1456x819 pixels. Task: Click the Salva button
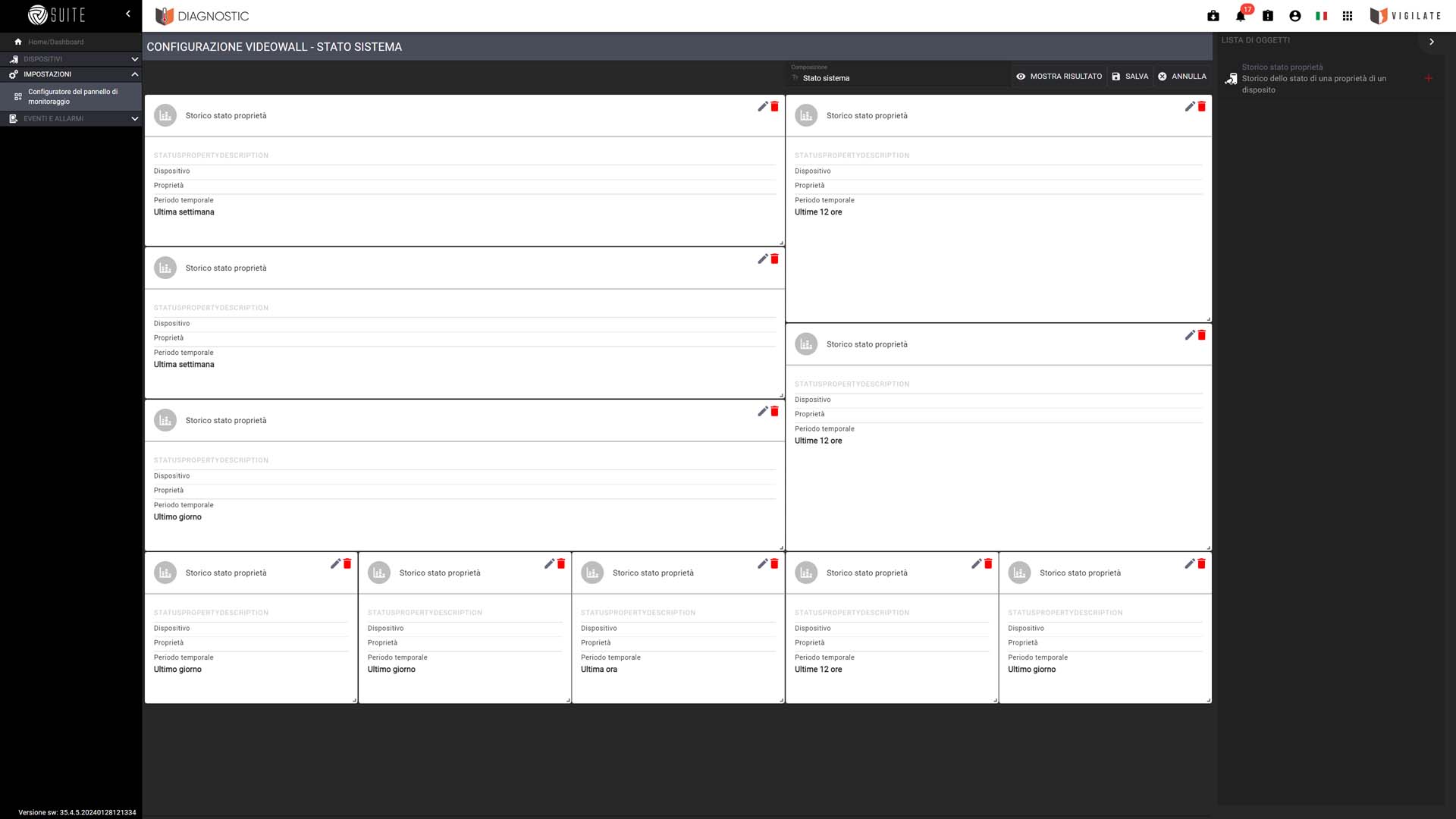1130,77
